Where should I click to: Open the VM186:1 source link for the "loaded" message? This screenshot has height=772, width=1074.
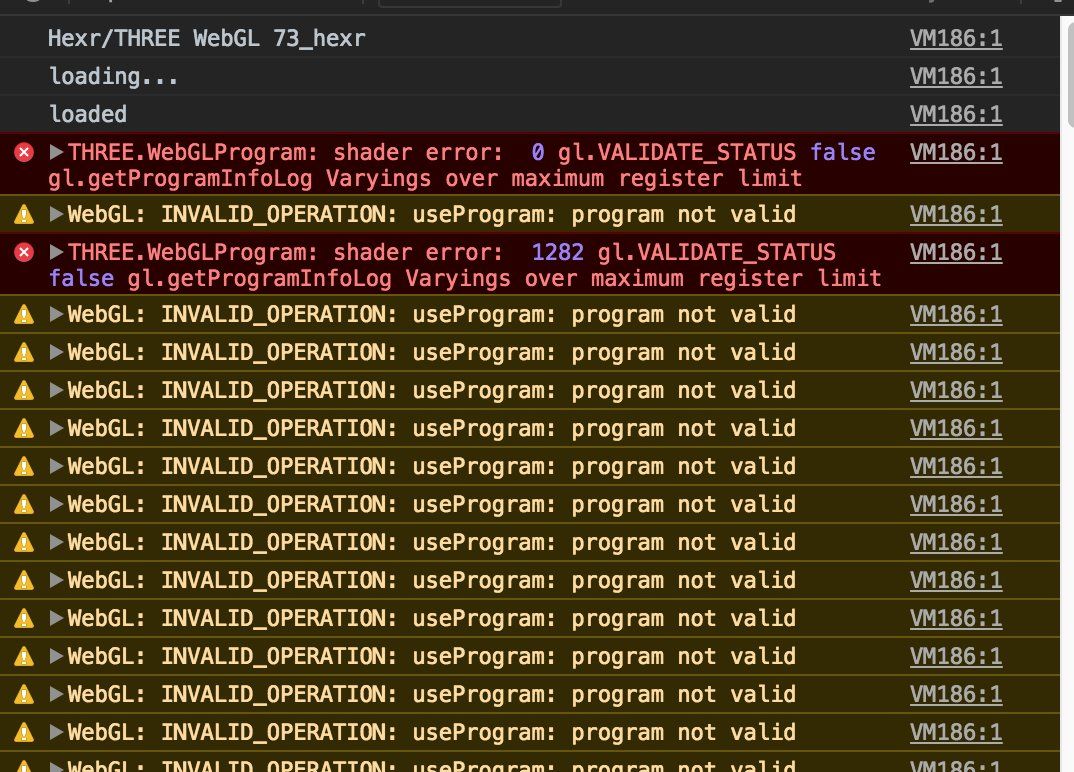click(955, 115)
